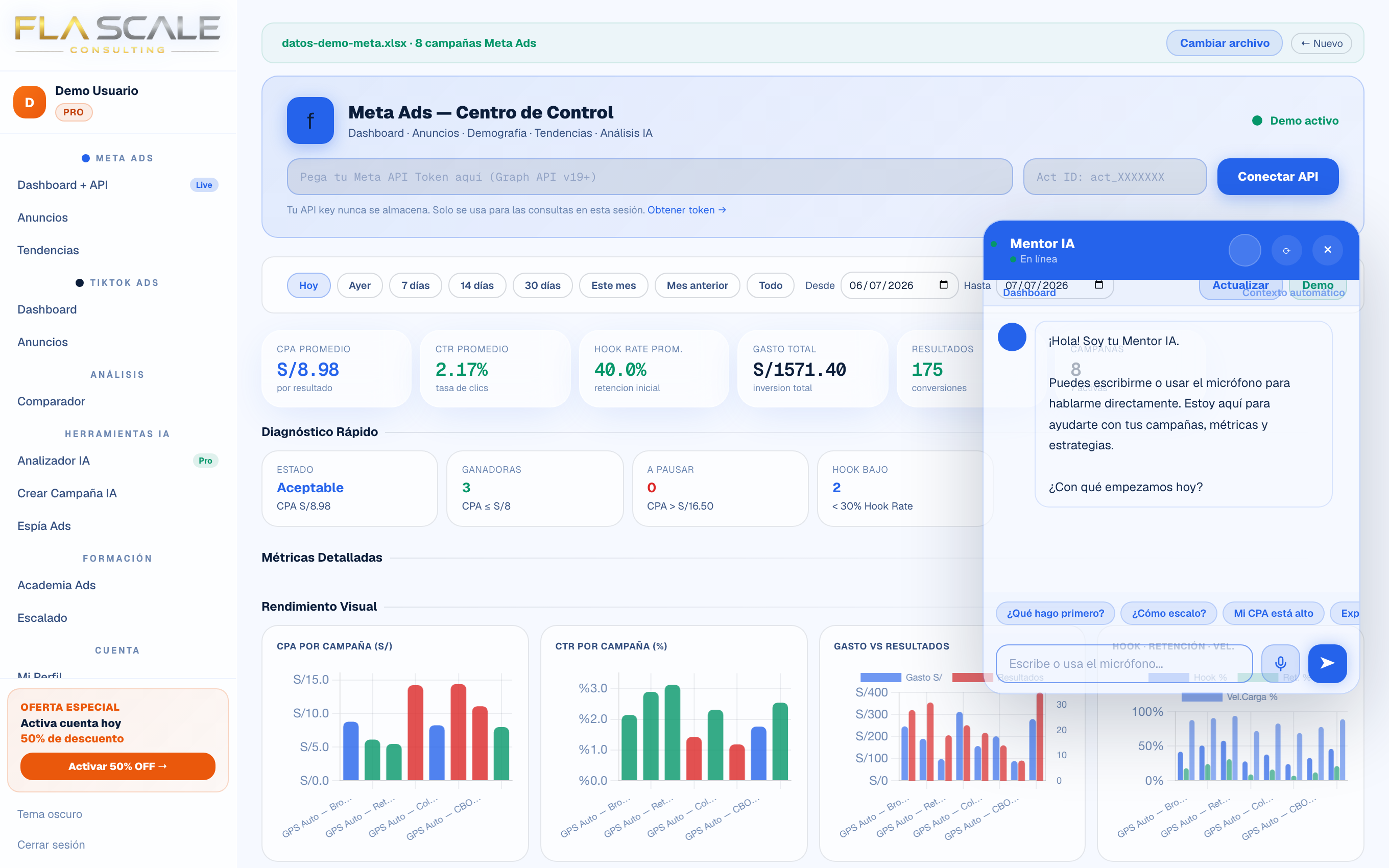1389x868 pixels.
Task: Open Academia Ads in Formación
Action: pos(117,585)
